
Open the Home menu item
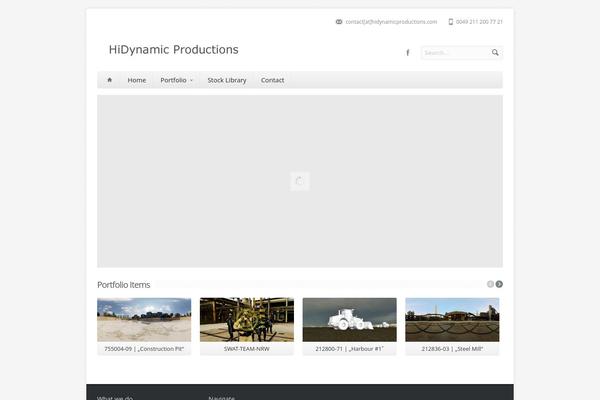click(137, 80)
